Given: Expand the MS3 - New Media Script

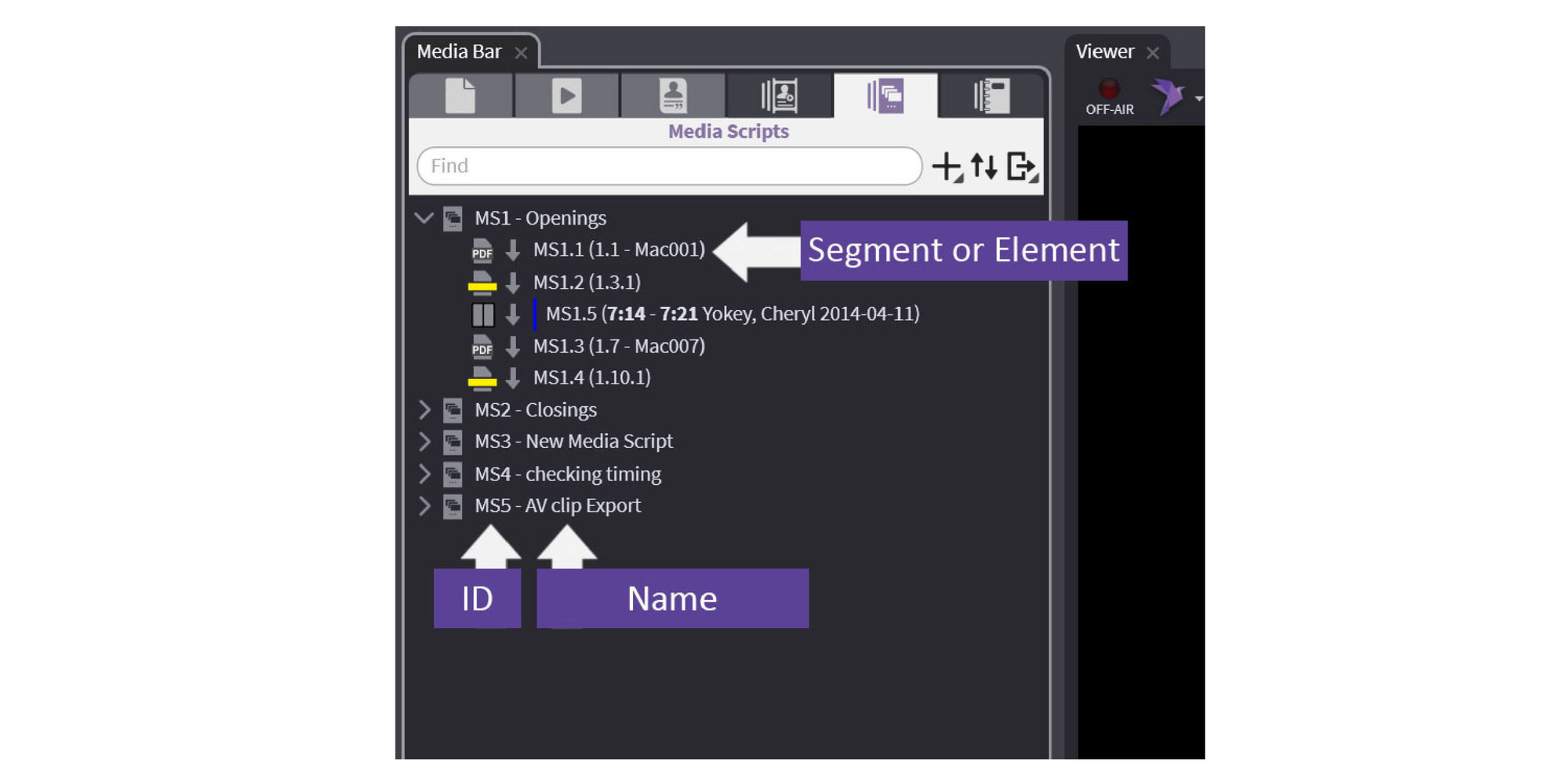Looking at the screenshot, I should click(424, 441).
